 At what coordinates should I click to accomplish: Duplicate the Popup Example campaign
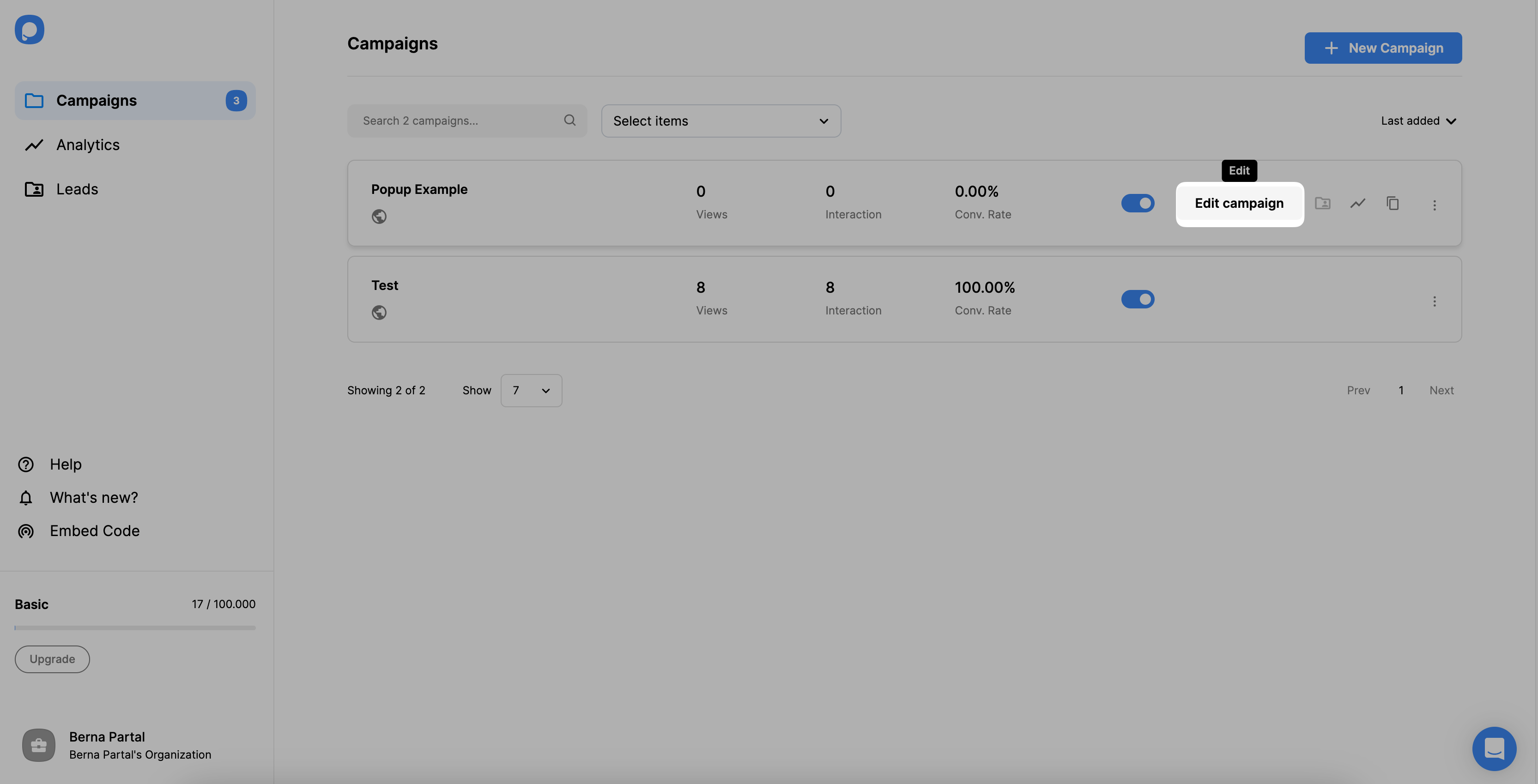(1393, 203)
